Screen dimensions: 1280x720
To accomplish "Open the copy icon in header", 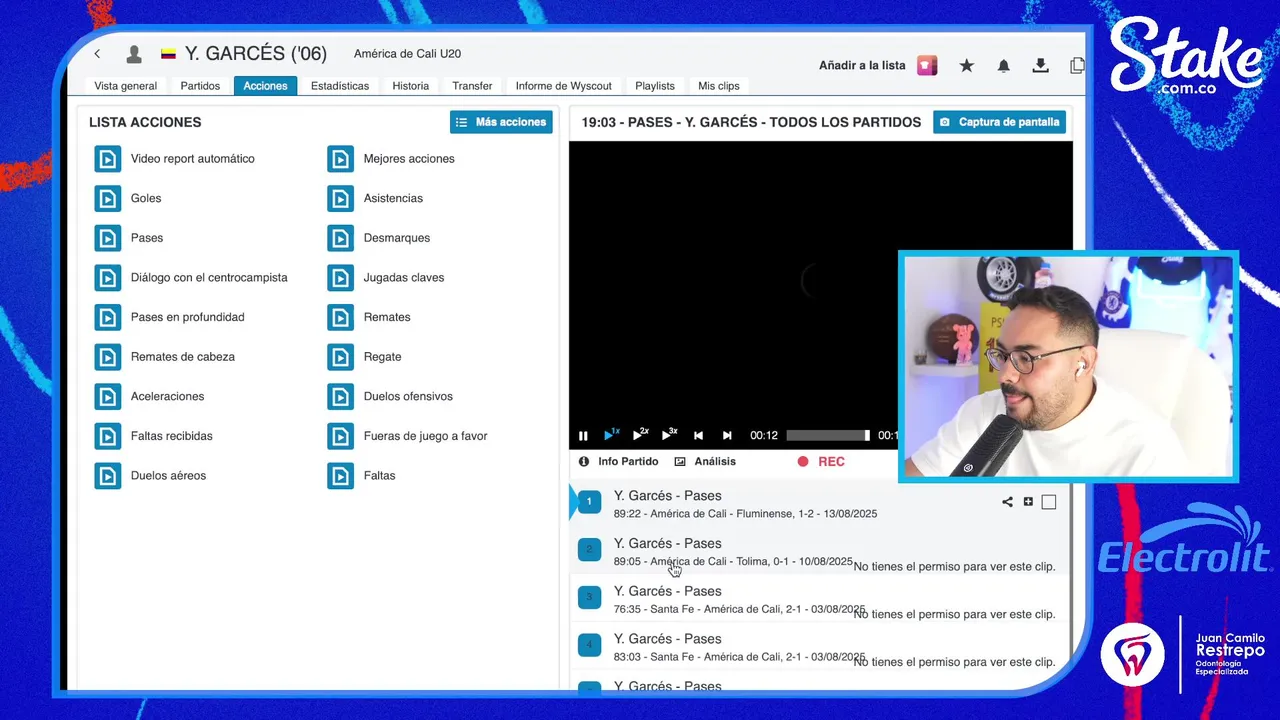I will 1077,66.
